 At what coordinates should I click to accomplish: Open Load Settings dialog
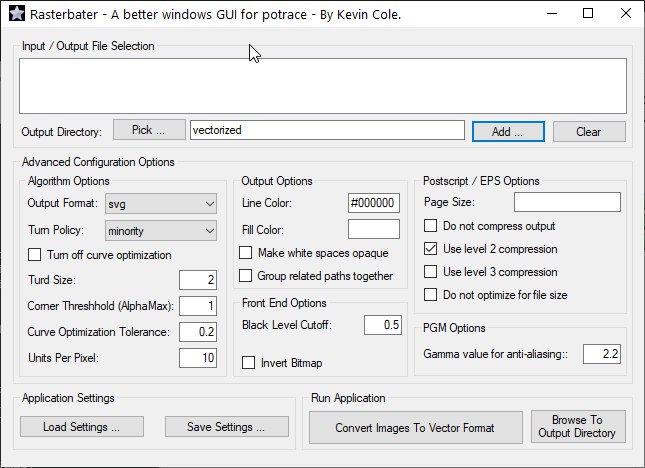(82, 427)
